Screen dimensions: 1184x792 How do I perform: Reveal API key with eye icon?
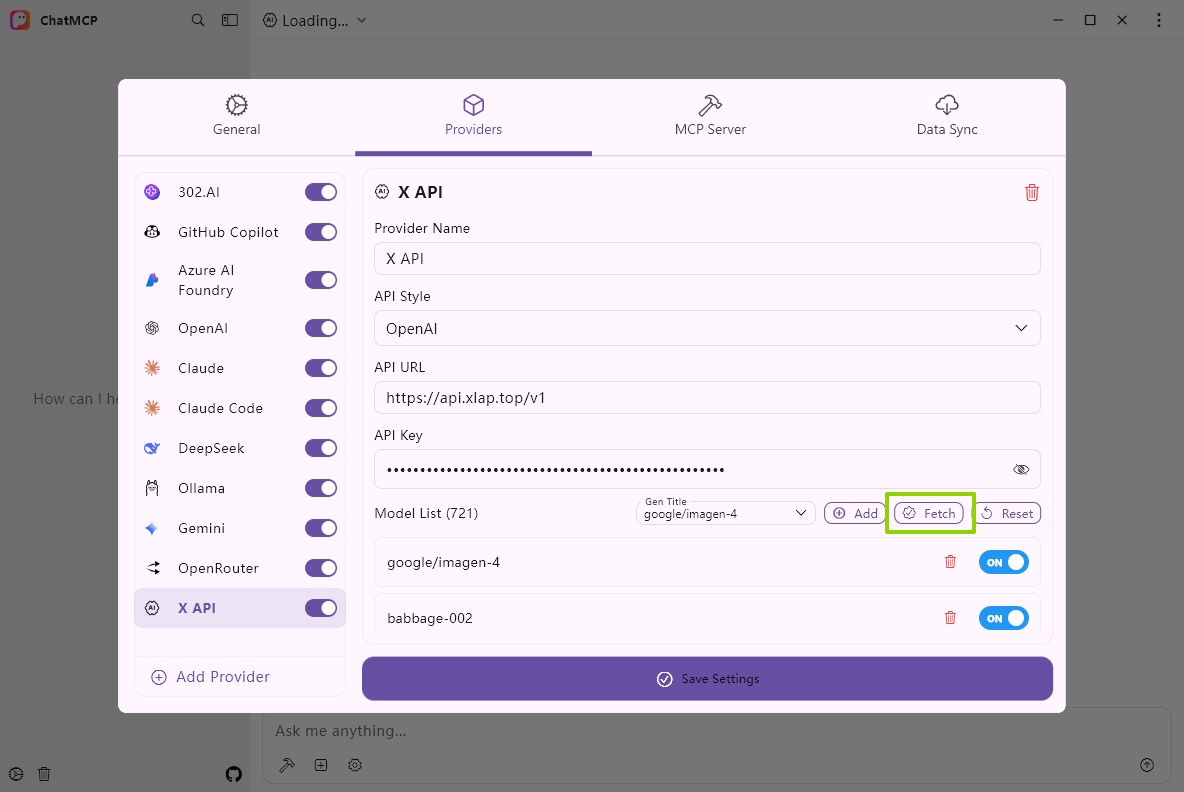tap(1021, 470)
